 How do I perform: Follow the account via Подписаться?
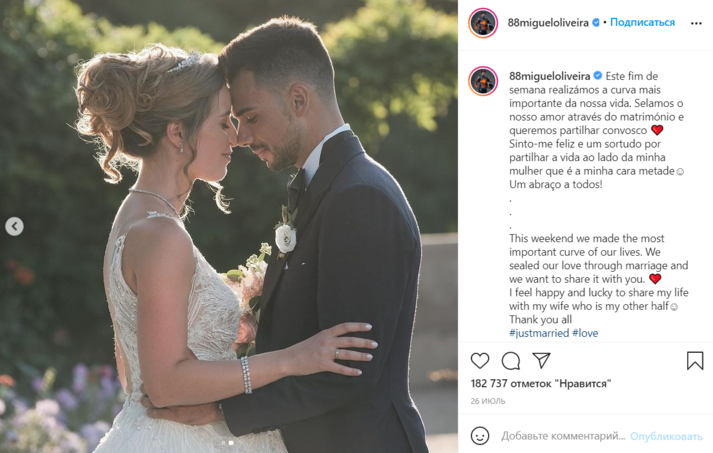click(x=642, y=22)
